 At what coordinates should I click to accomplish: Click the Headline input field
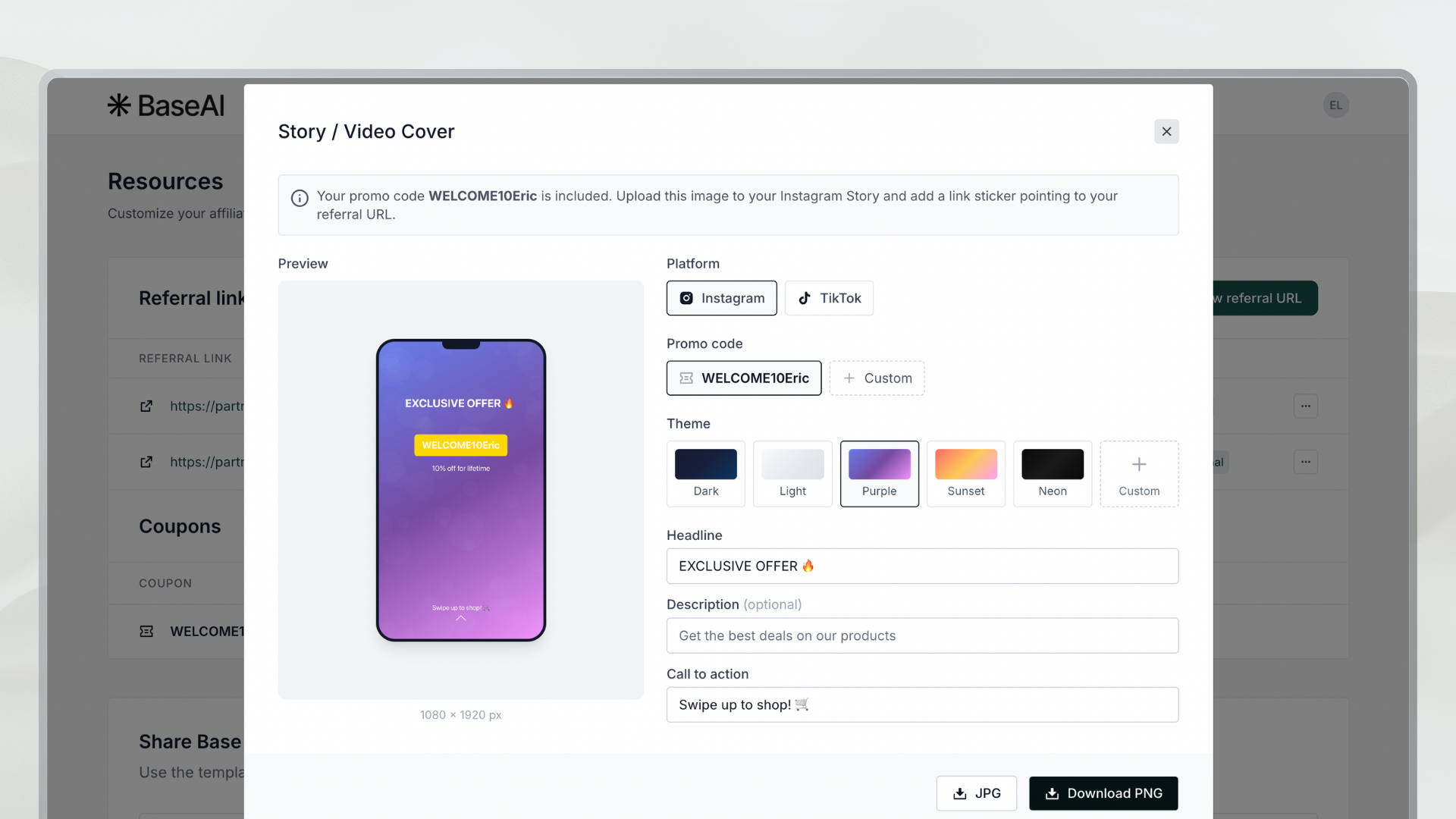922,566
